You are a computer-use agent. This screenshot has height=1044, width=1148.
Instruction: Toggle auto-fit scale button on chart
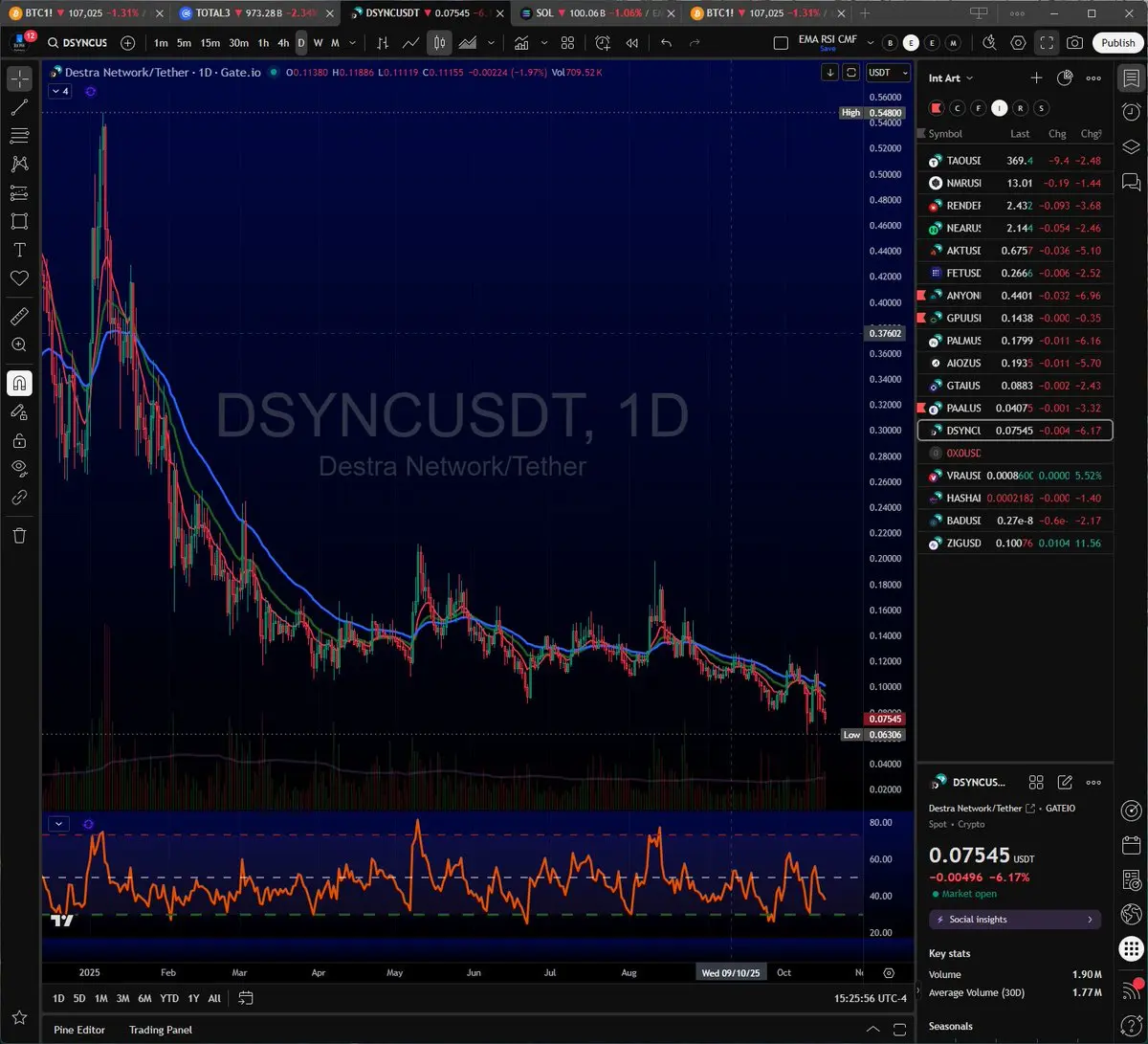point(850,73)
